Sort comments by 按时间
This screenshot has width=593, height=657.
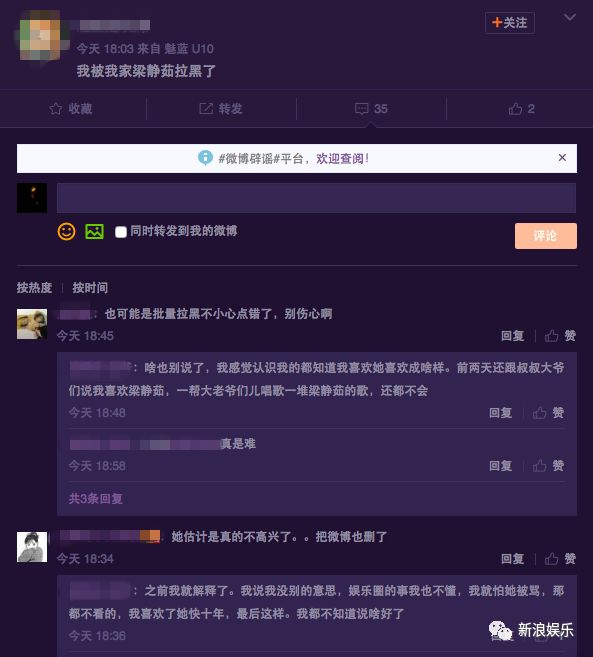(x=90, y=287)
